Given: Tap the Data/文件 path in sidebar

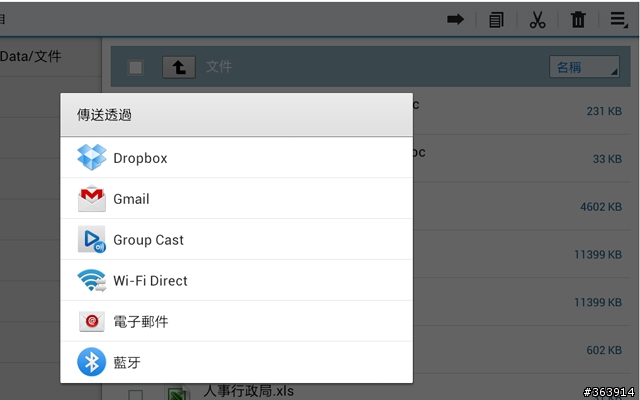Looking at the screenshot, I should pyautogui.click(x=31, y=56).
